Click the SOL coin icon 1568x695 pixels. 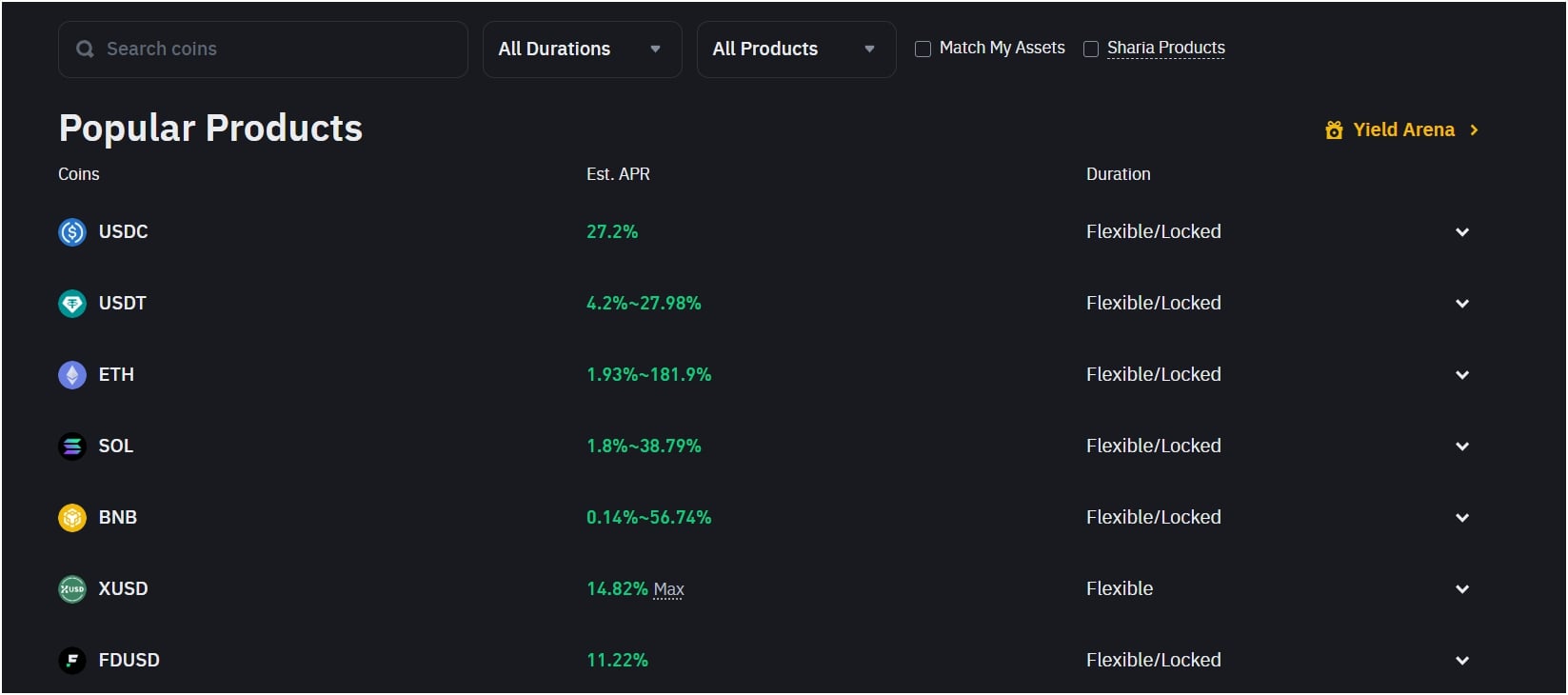[x=72, y=447]
